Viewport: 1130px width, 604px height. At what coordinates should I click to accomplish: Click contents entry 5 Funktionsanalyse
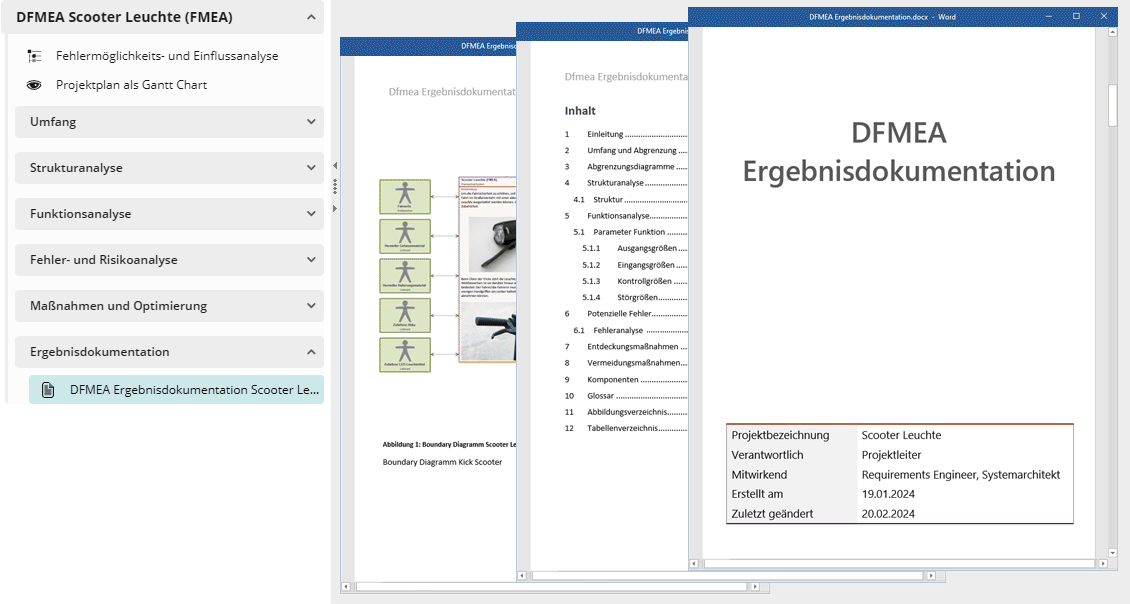pos(626,216)
